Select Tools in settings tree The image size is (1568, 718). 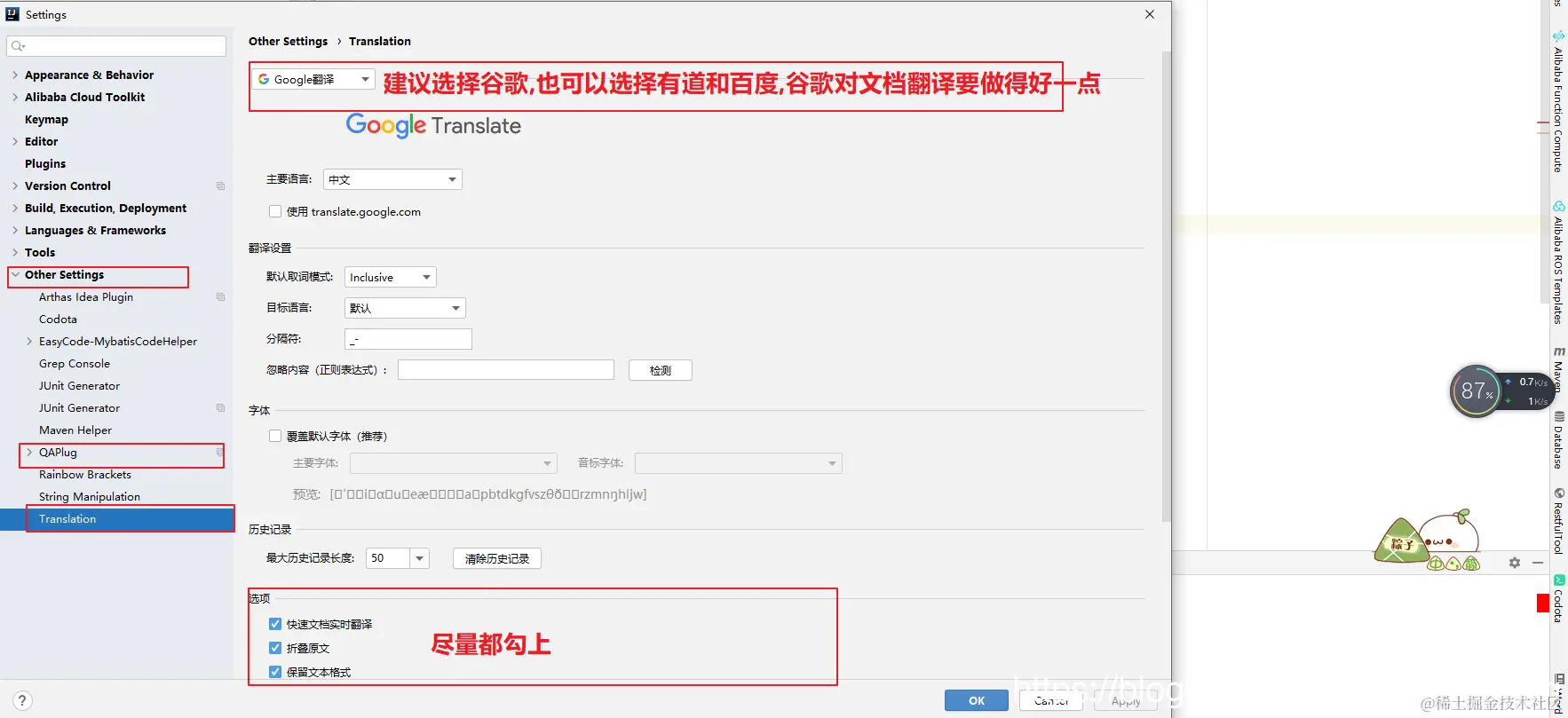point(40,253)
